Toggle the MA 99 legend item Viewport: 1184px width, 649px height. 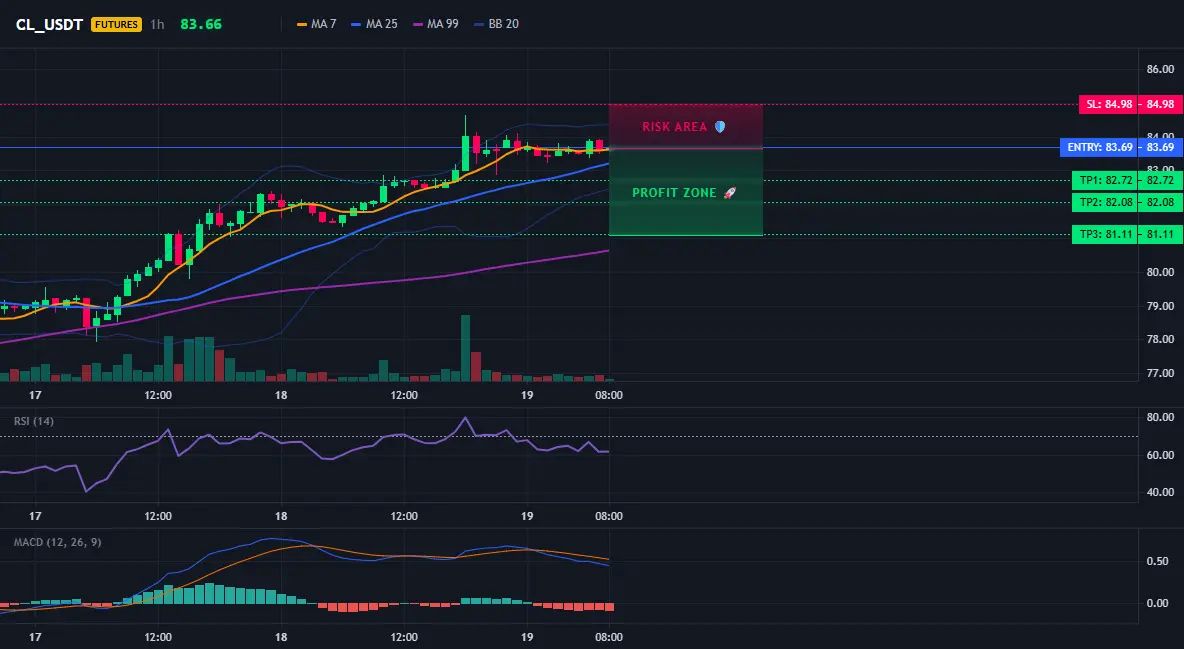[436, 24]
